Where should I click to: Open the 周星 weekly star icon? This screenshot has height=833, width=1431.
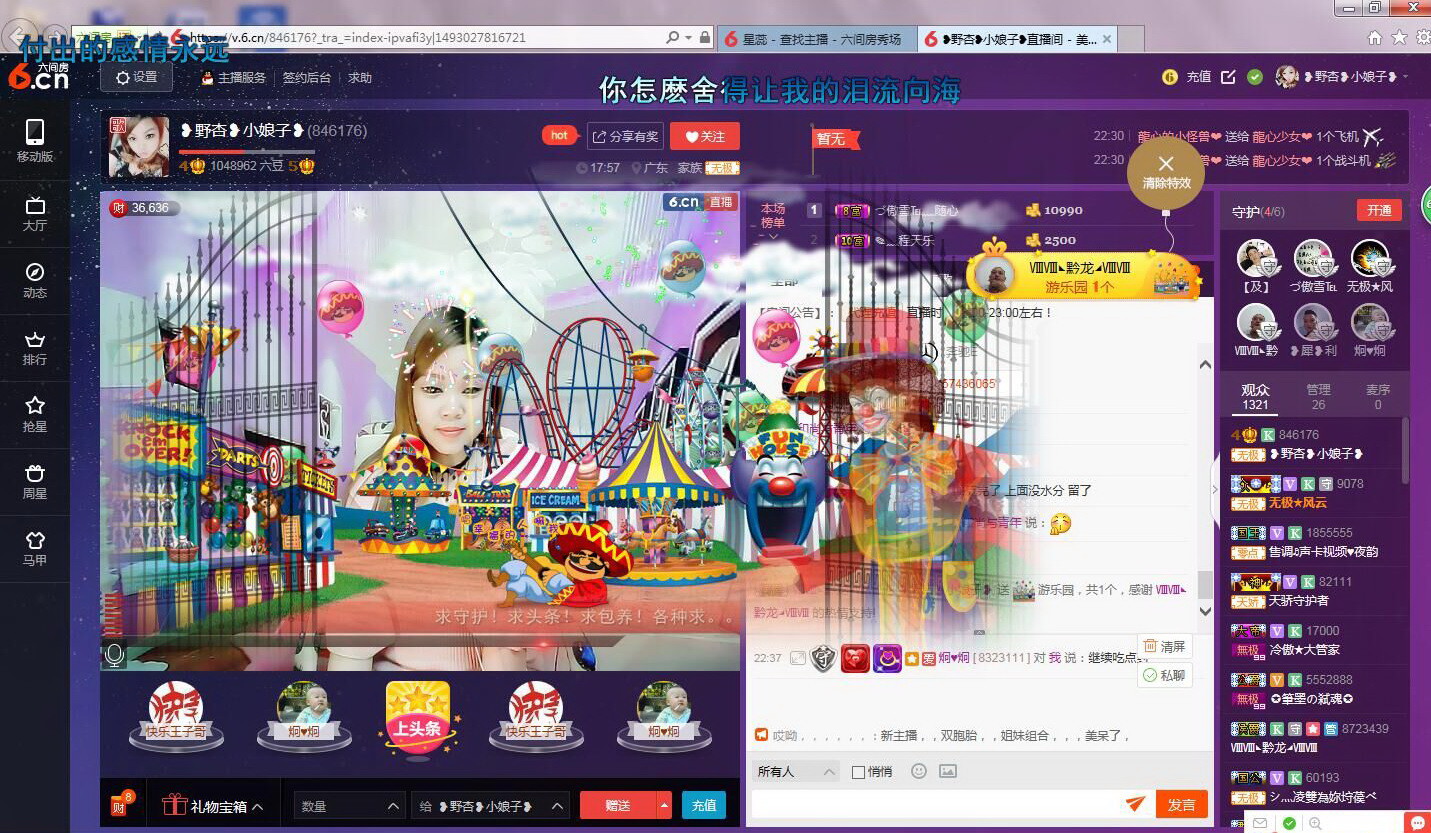pyautogui.click(x=35, y=482)
